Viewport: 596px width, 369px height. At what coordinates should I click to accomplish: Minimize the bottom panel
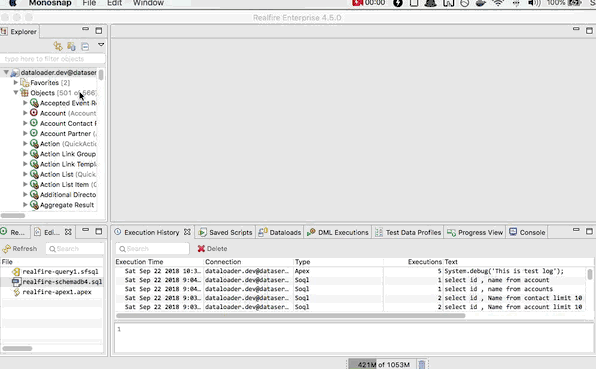click(576, 230)
